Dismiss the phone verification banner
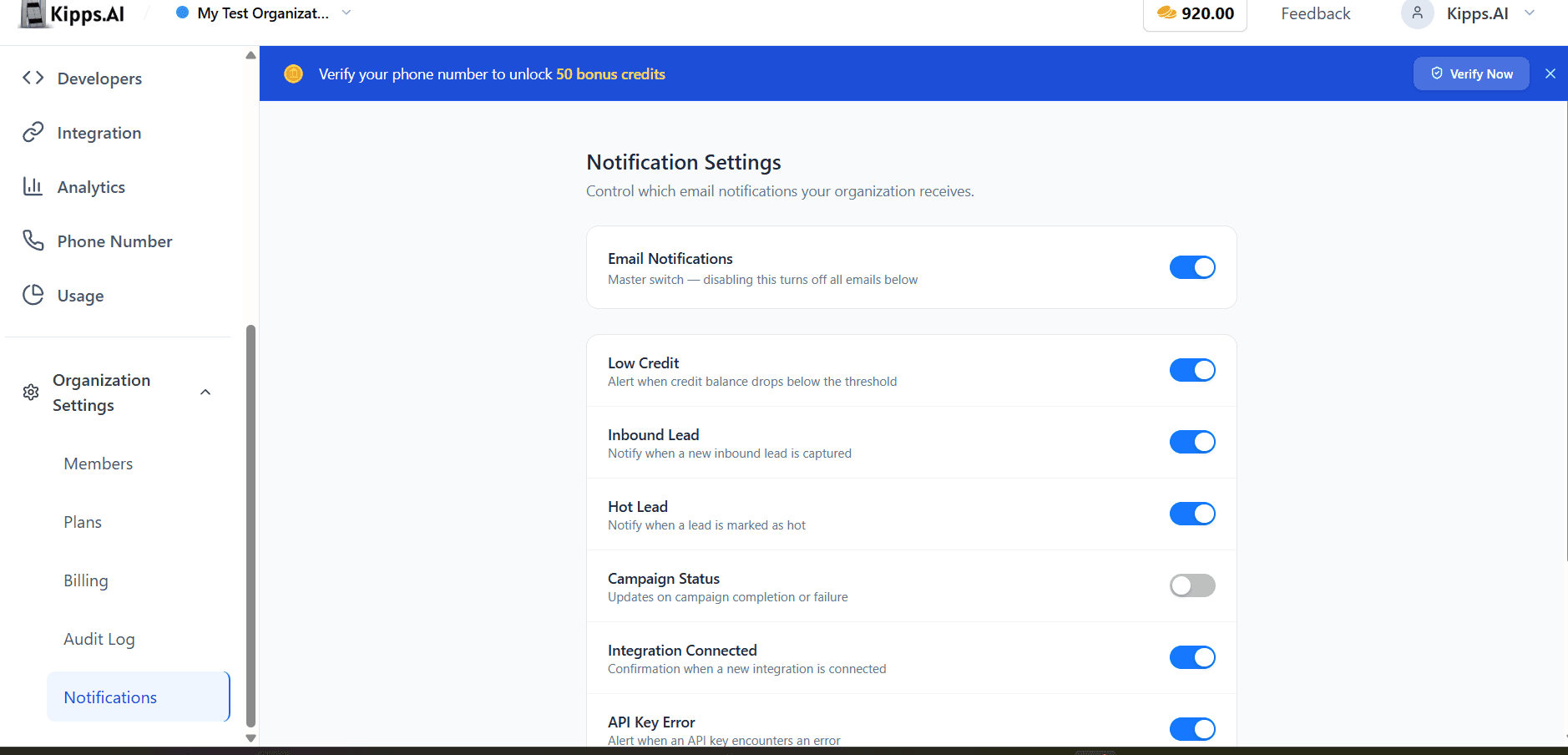Viewport: 1568px width, 755px height. coord(1550,73)
